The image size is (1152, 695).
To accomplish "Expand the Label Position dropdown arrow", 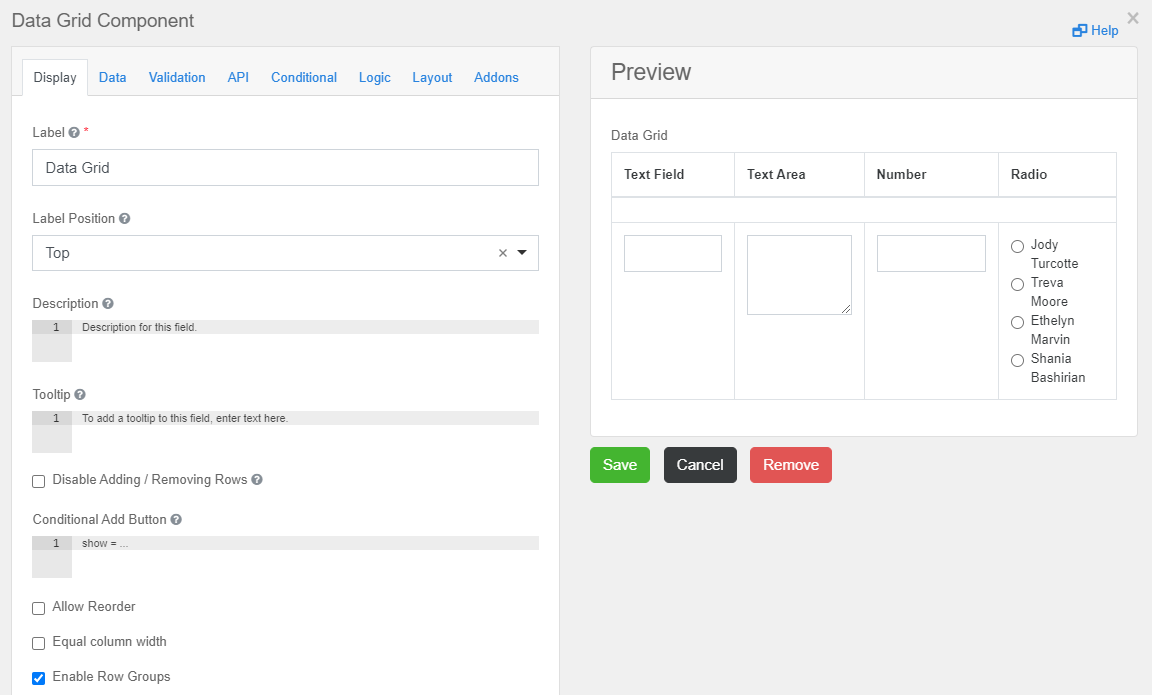I will click(522, 253).
